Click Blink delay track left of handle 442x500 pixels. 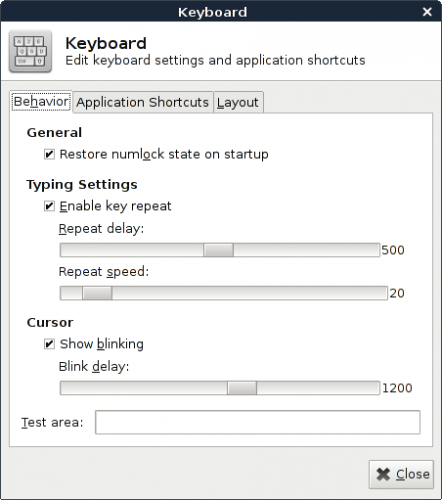[x=144, y=388]
